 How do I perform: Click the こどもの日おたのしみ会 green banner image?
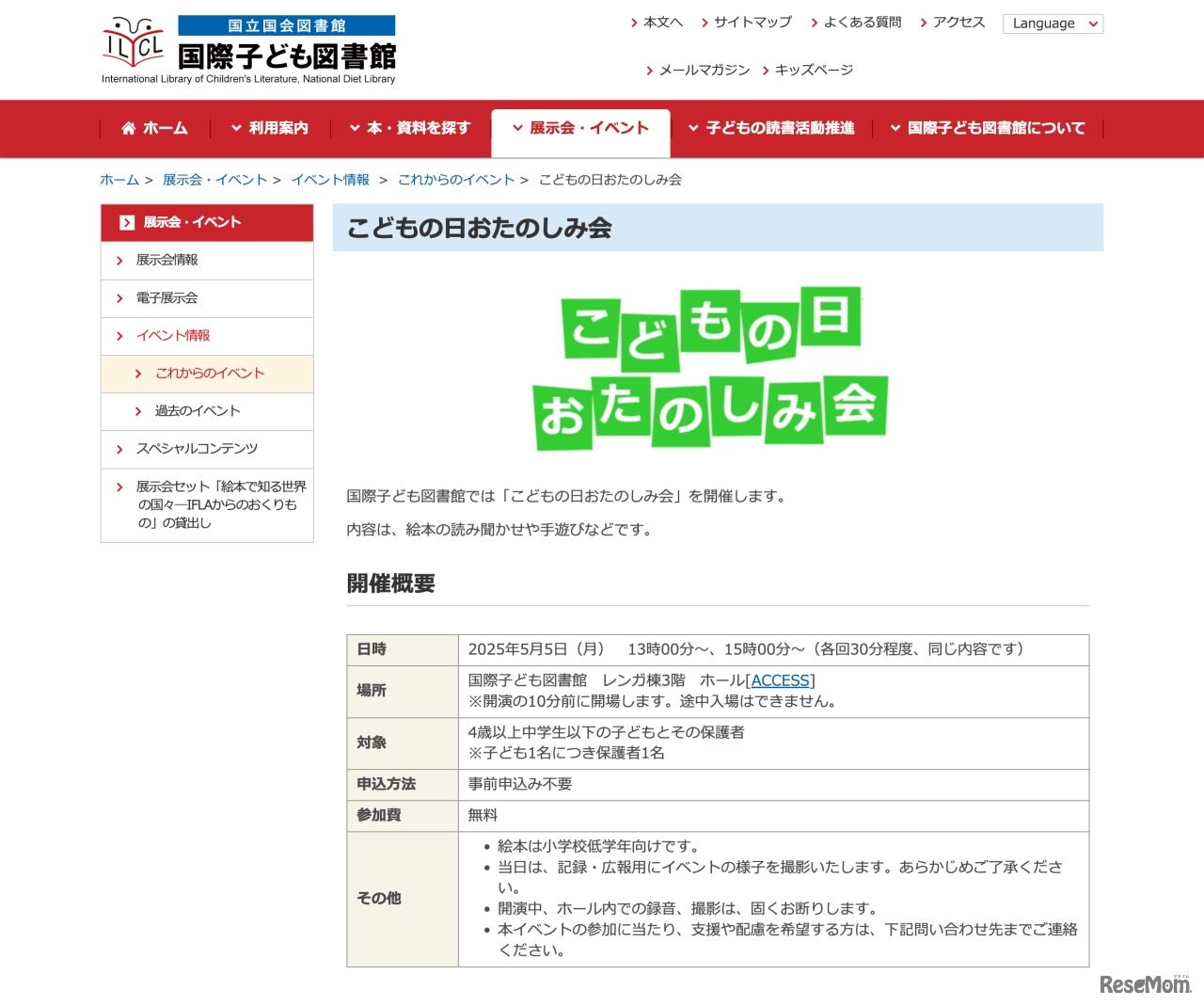pyautogui.click(x=710, y=370)
